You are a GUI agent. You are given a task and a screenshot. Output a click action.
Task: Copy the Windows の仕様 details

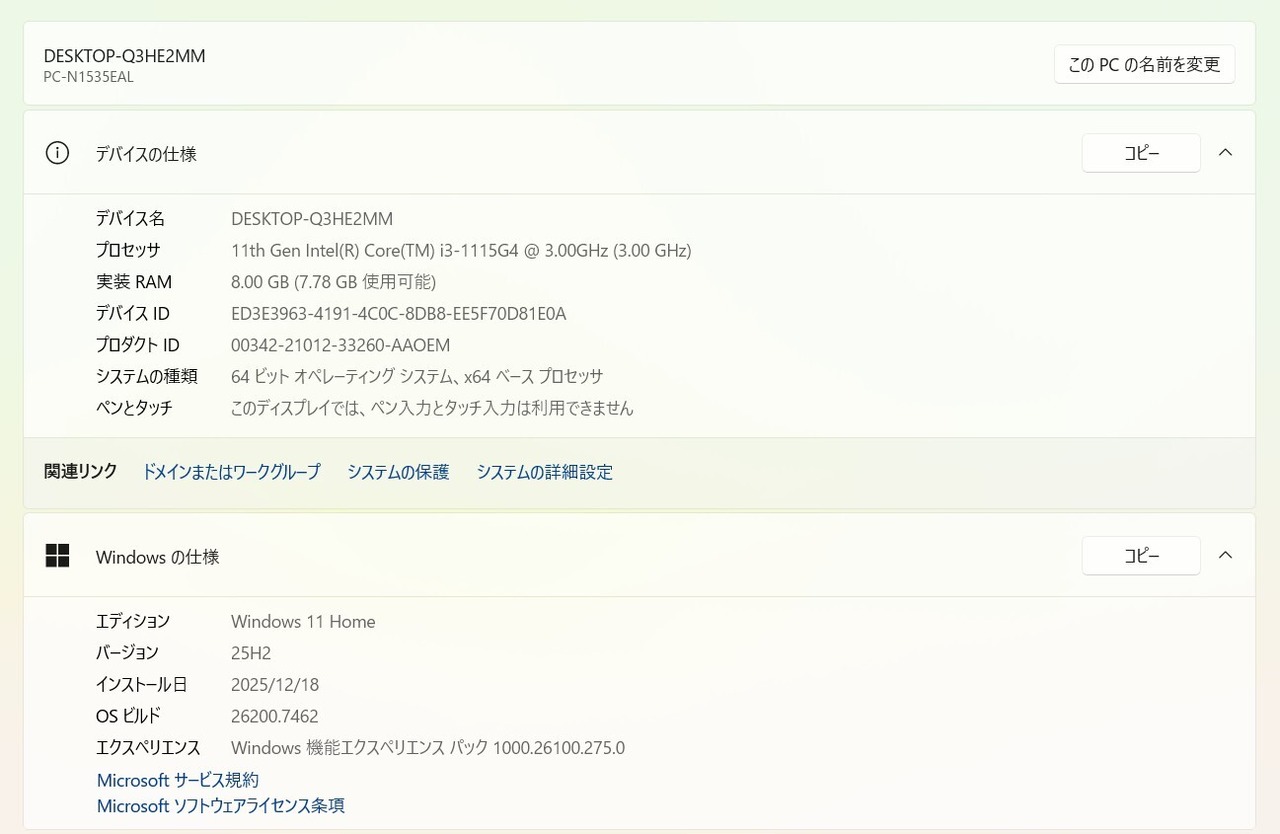click(x=1141, y=556)
